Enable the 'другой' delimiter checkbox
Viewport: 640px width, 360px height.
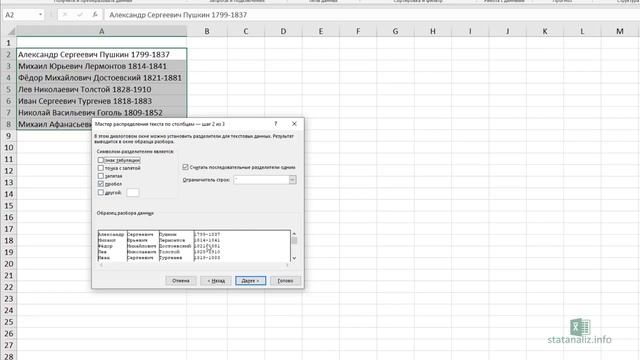click(x=100, y=192)
